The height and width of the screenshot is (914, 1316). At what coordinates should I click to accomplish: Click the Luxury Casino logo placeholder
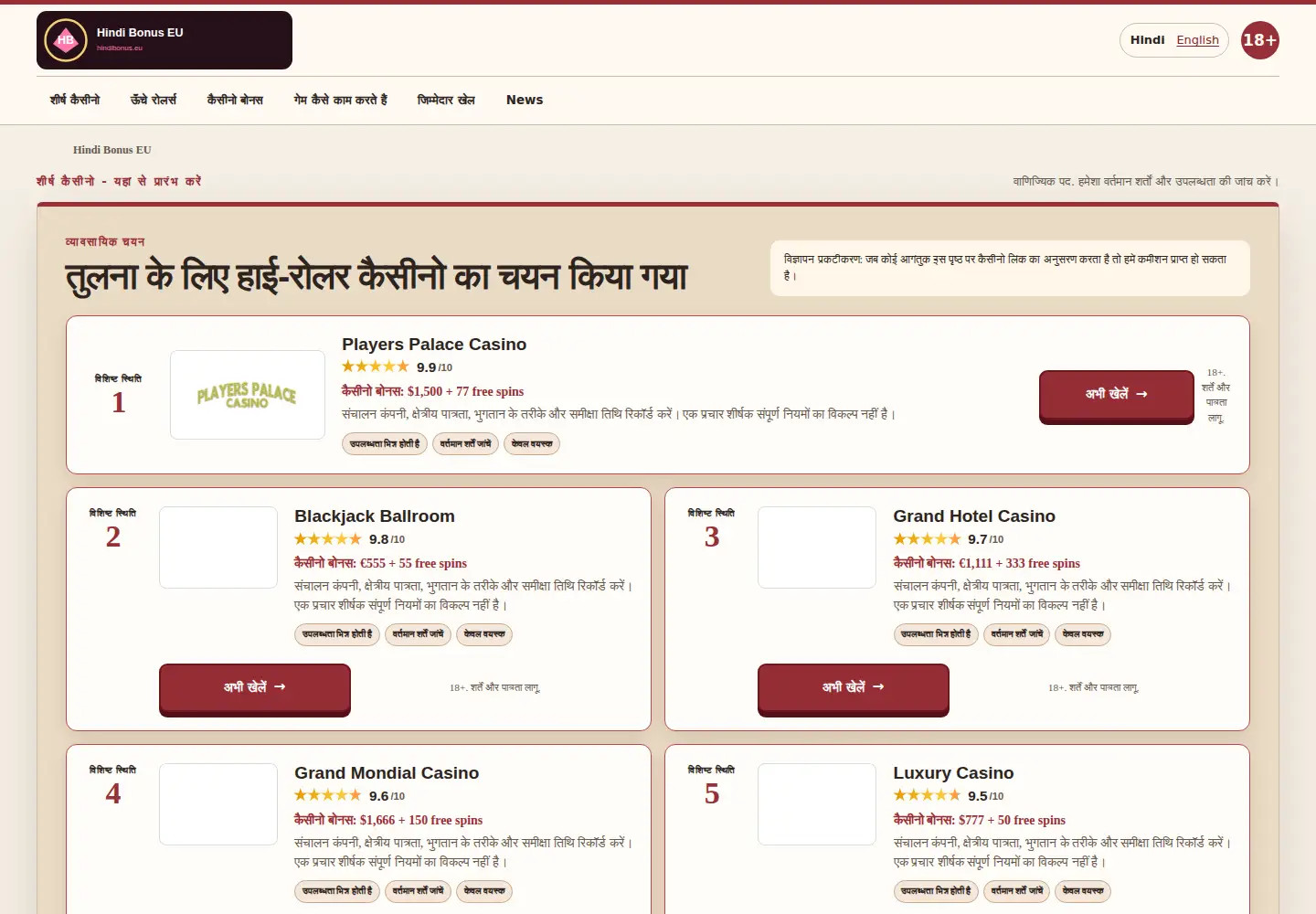[817, 804]
